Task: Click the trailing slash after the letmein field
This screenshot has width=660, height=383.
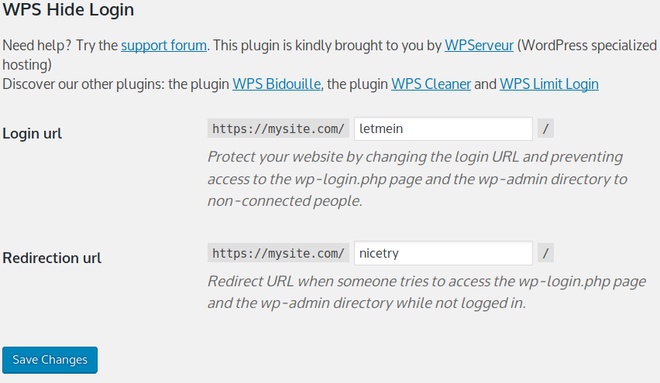Action: click(546, 128)
